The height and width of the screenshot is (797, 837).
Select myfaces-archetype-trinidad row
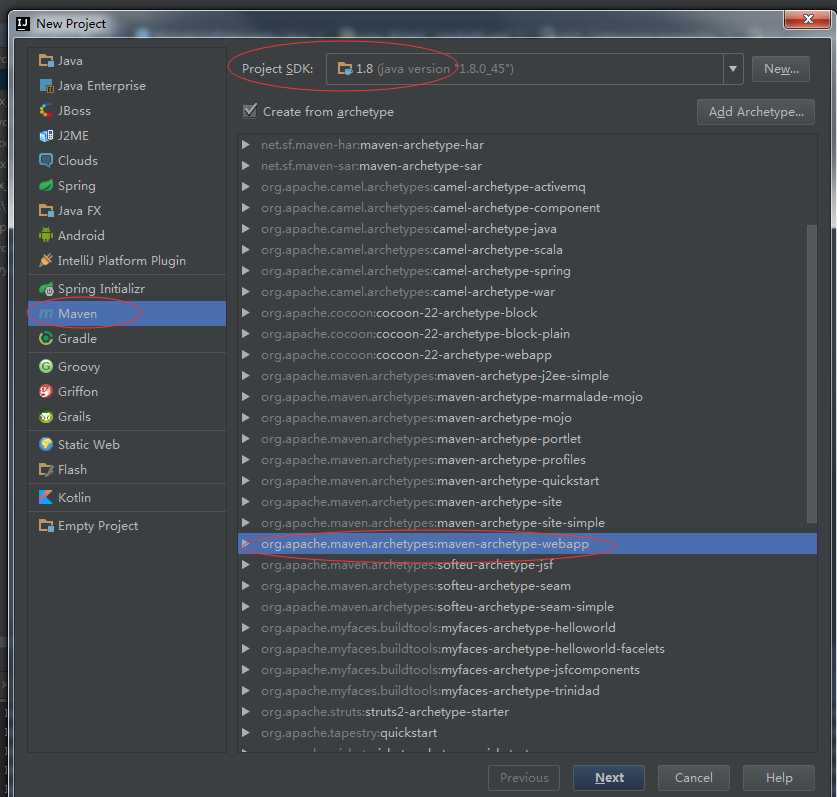[x=527, y=691]
